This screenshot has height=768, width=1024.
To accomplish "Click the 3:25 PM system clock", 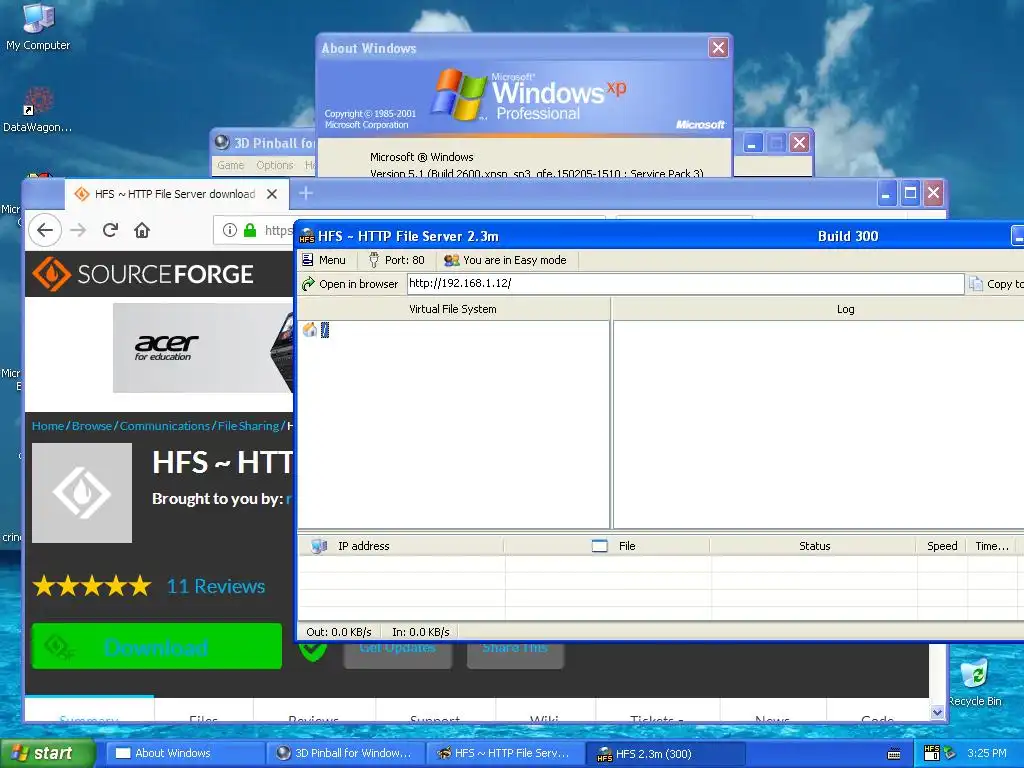I will coord(987,753).
